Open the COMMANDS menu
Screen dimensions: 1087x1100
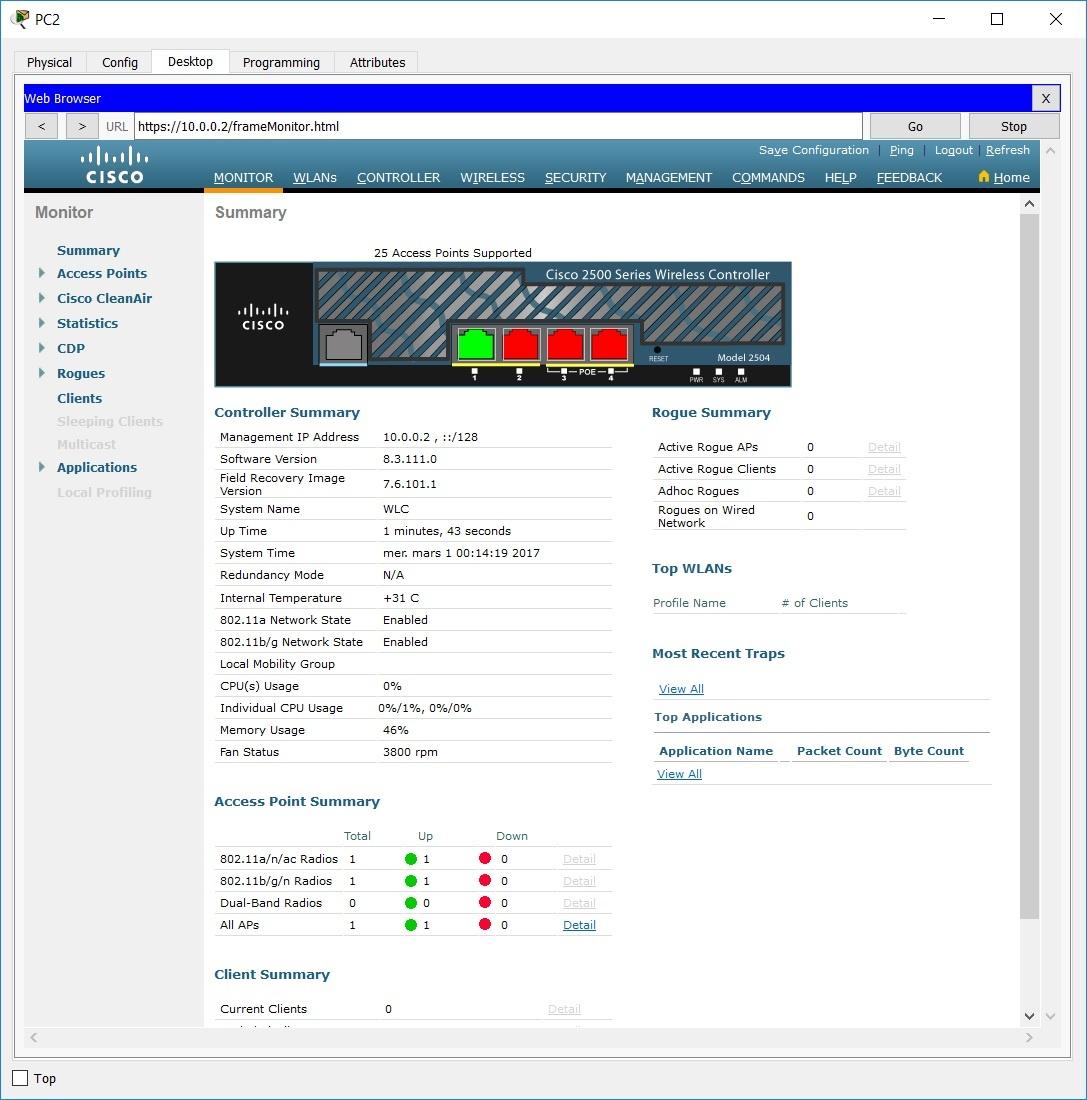coord(768,177)
